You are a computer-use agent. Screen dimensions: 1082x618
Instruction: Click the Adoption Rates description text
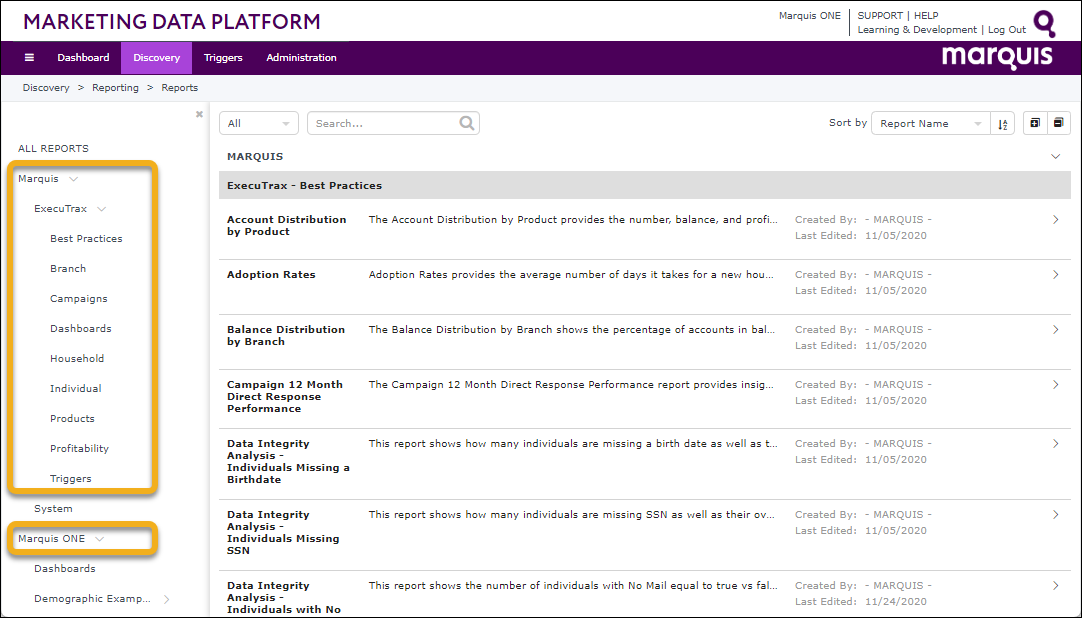(571, 275)
